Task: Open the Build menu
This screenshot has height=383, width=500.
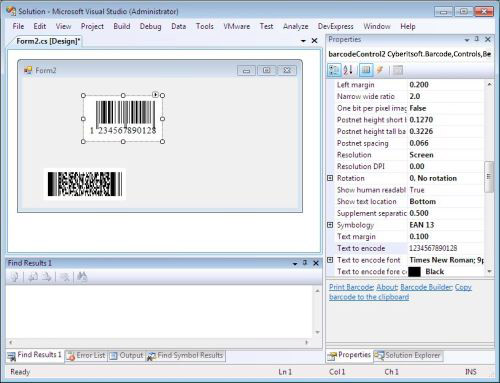Action: (122, 26)
